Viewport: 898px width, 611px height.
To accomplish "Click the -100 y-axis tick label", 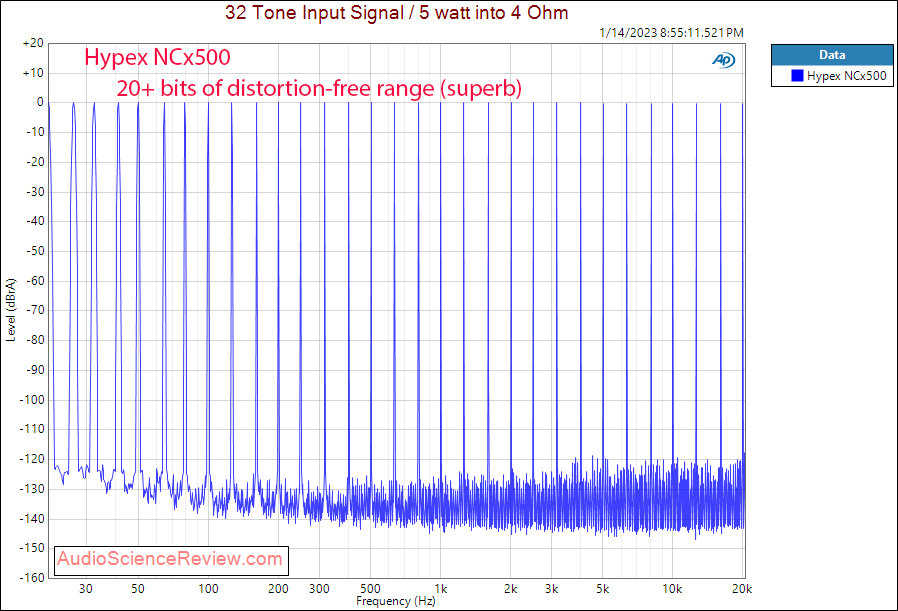I will [33, 399].
